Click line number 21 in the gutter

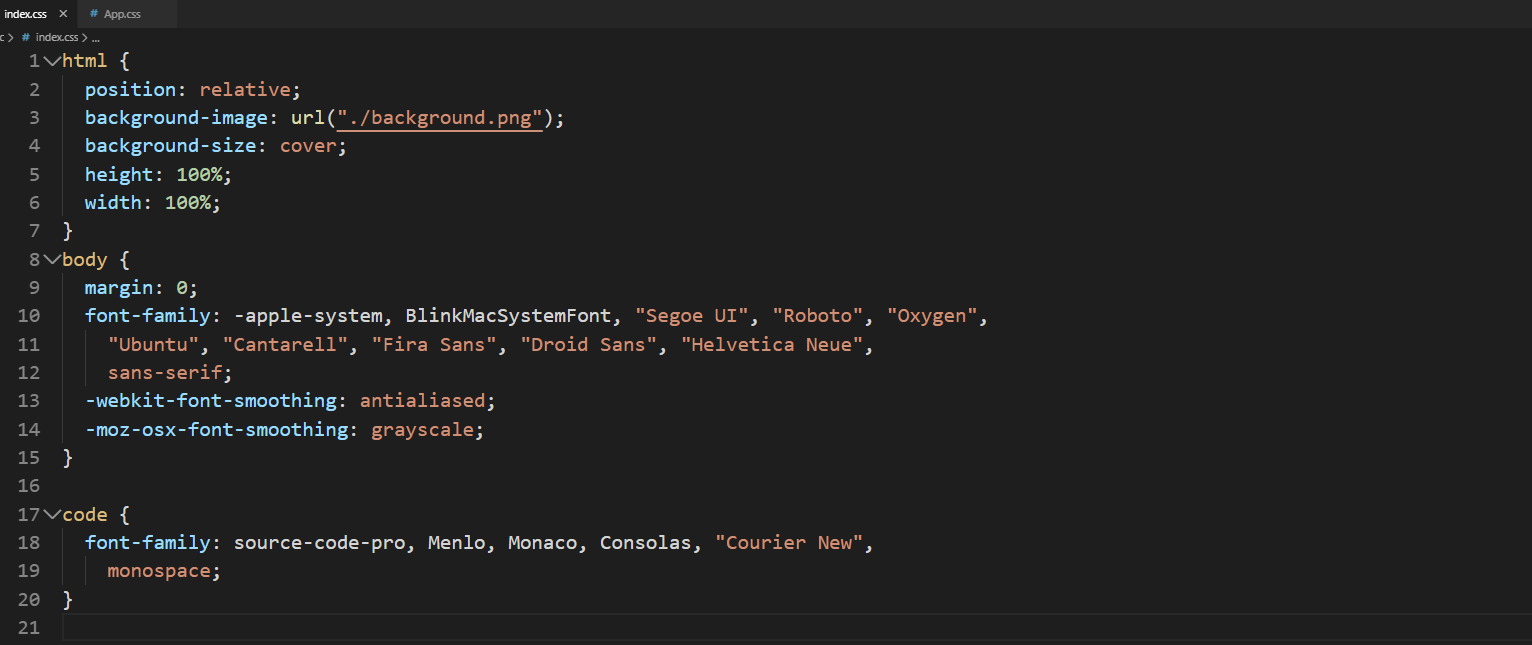point(29,628)
